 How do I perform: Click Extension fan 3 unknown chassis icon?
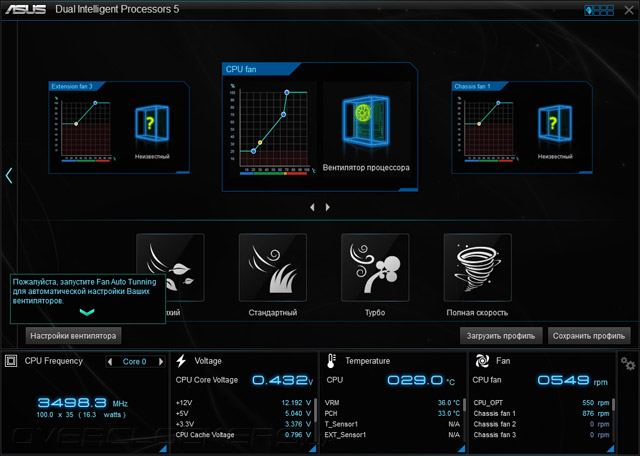click(152, 124)
